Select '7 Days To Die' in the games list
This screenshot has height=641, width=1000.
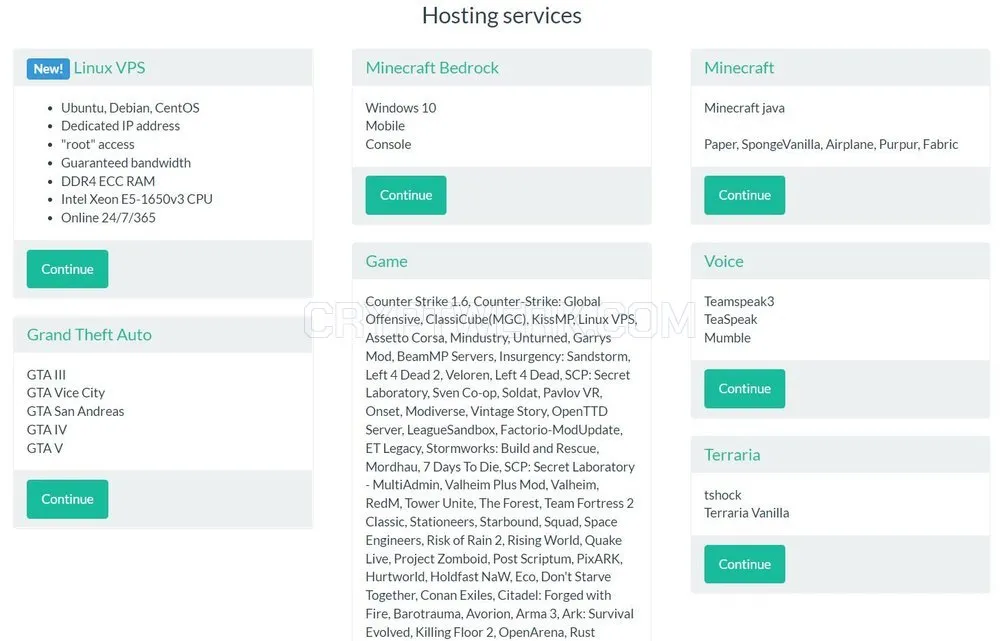point(459,467)
